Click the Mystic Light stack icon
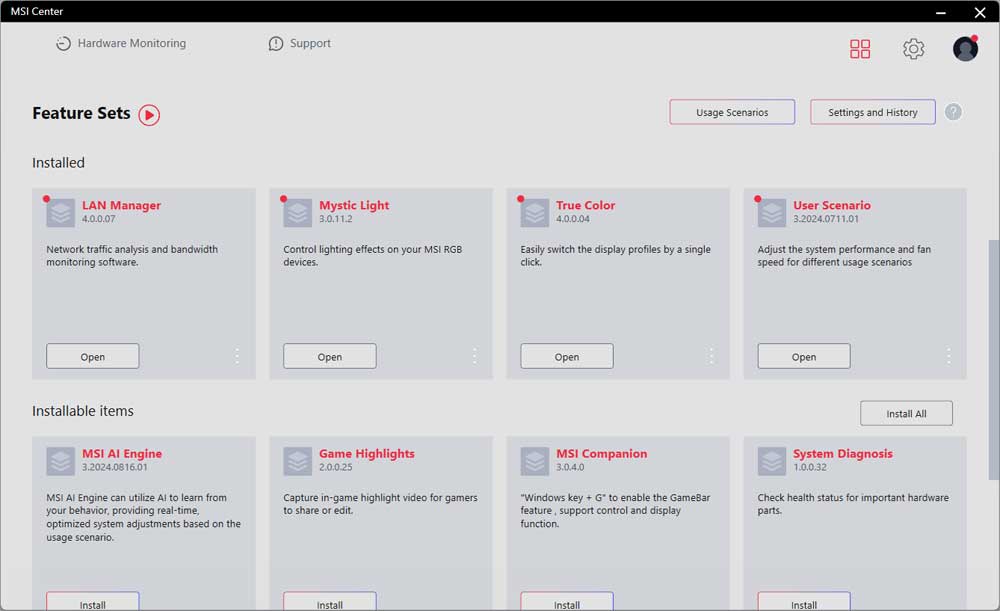 point(298,213)
